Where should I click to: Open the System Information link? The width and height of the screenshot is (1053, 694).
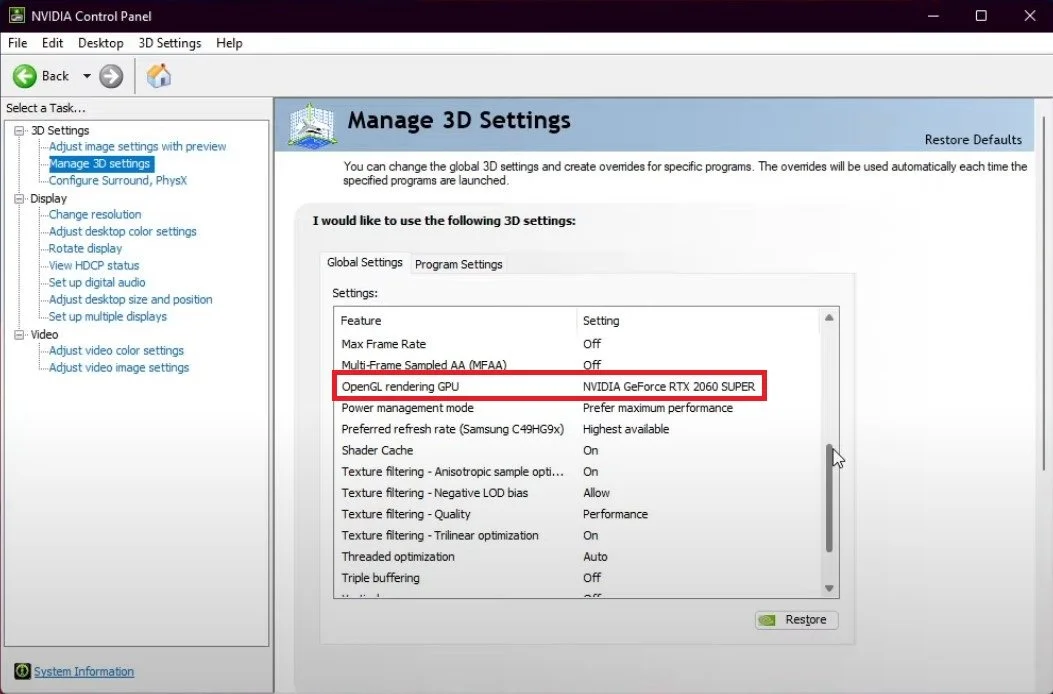tap(84, 671)
